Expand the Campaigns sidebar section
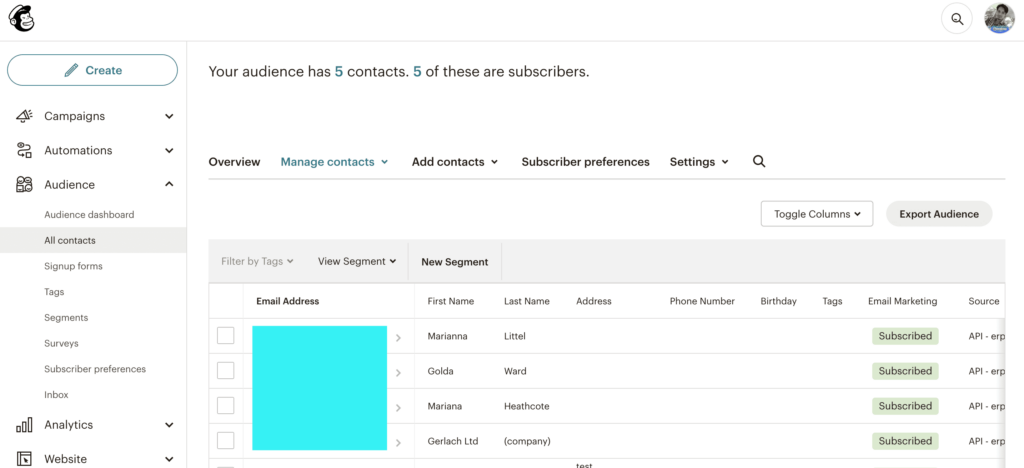The width and height of the screenshot is (1024, 468). coord(169,116)
